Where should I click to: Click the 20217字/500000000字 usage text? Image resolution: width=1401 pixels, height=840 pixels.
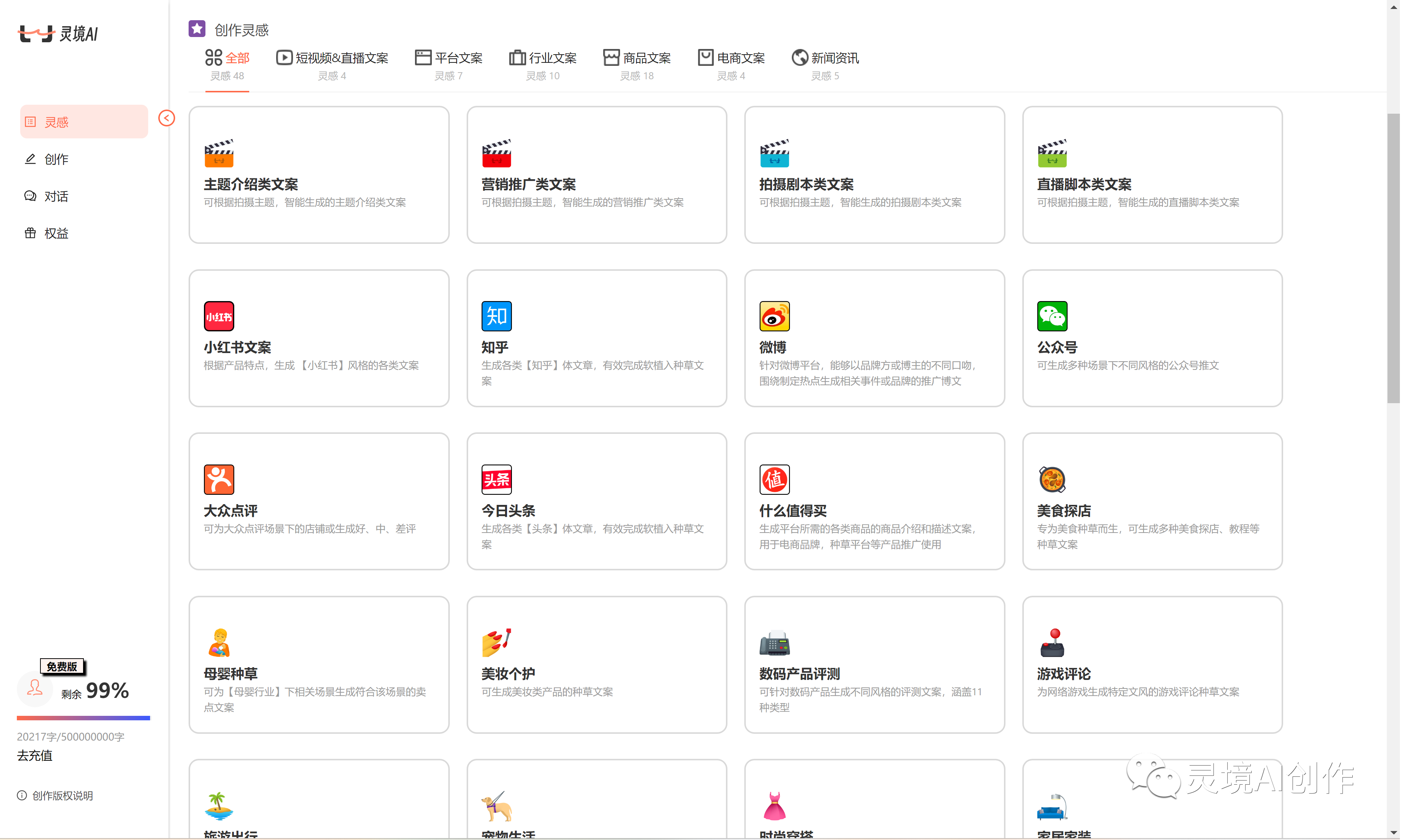click(x=71, y=736)
